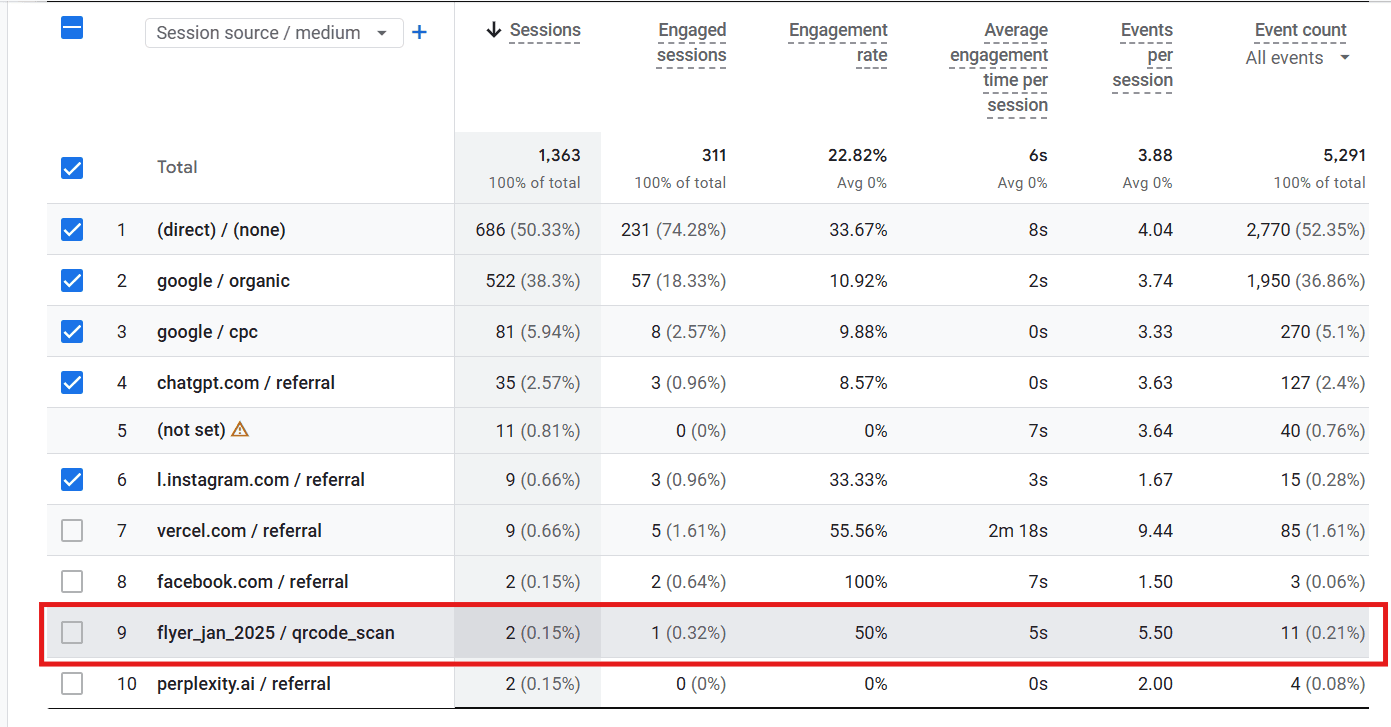Screen dimensions: 1391x727
Task: Click engaged sessions cell 231 (74.28%)
Action: (674, 230)
